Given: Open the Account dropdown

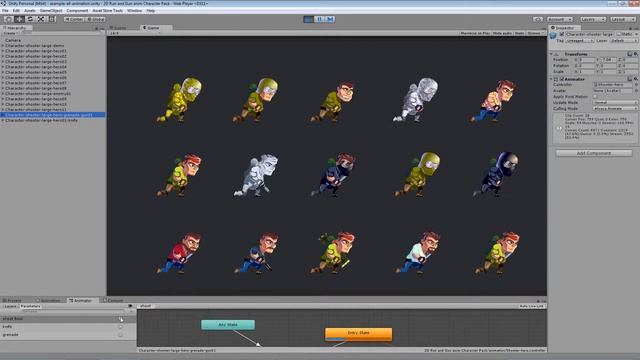Looking at the screenshot, I should [560, 19].
